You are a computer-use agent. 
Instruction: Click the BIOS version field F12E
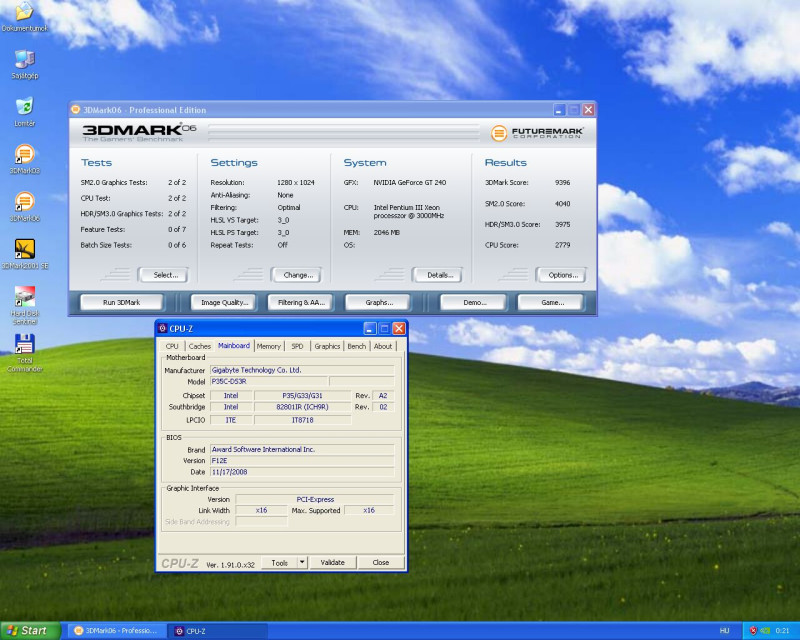tap(302, 460)
